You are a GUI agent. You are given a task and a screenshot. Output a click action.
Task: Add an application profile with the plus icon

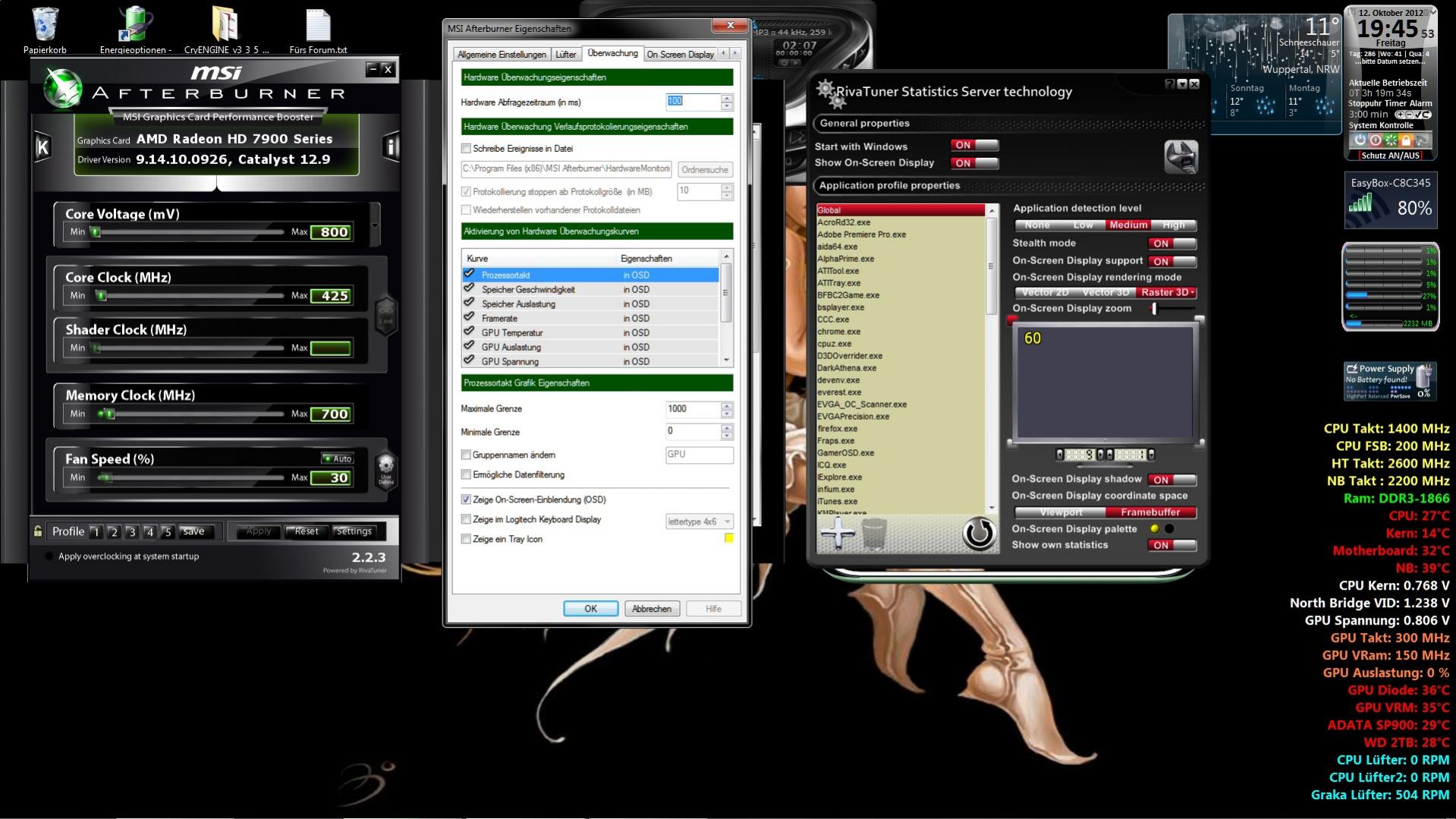[x=837, y=534]
